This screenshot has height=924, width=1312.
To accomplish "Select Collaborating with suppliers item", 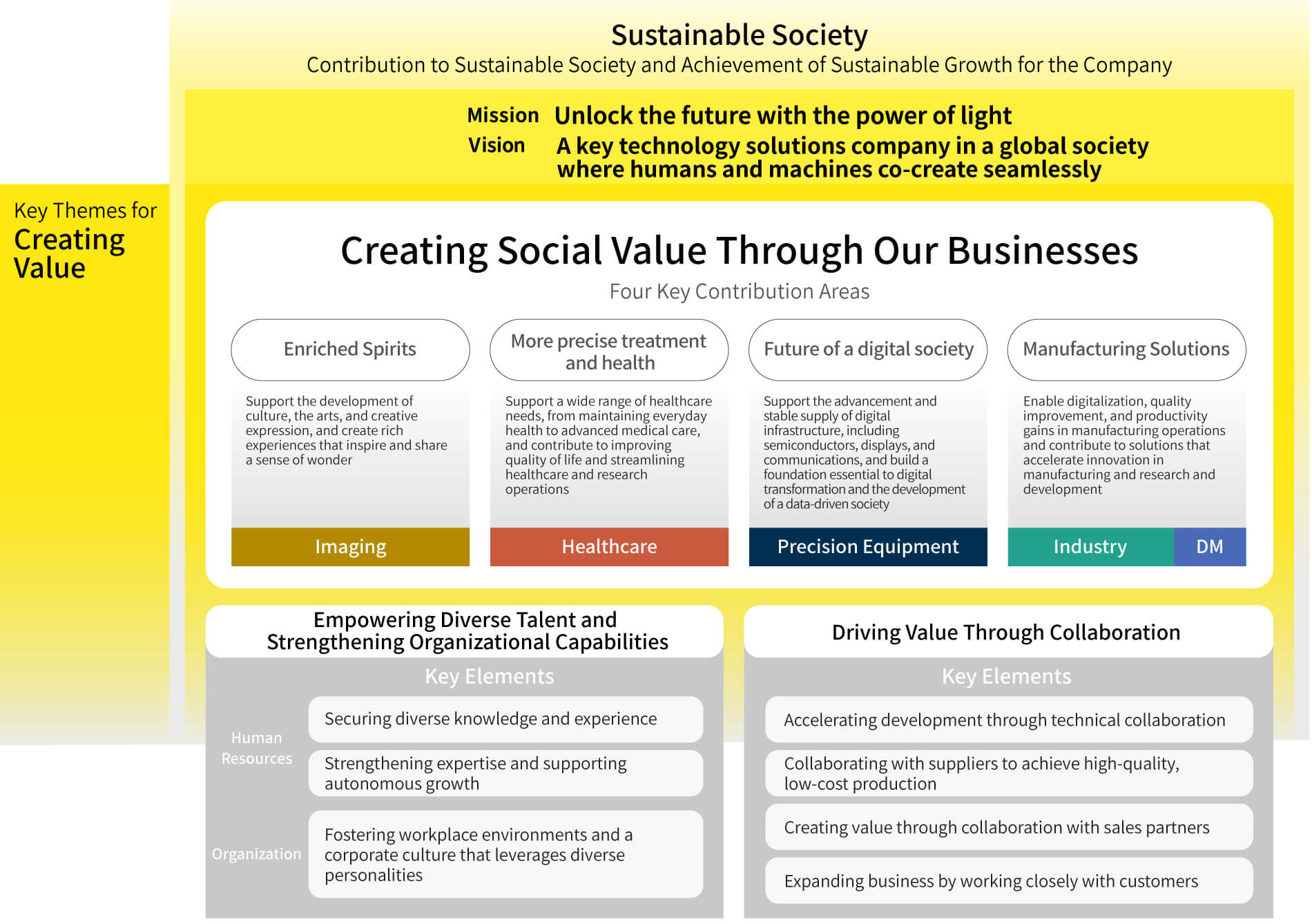I will point(1009,773).
